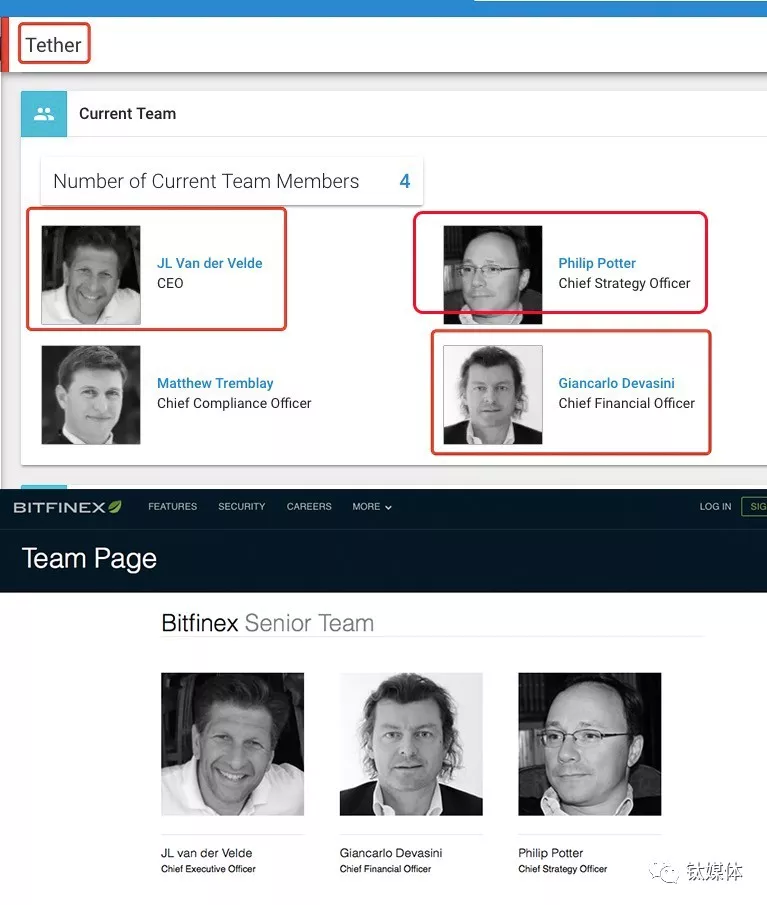
Task: Click 'JL van der Velde' name on Bitfinex
Action: tap(207, 853)
